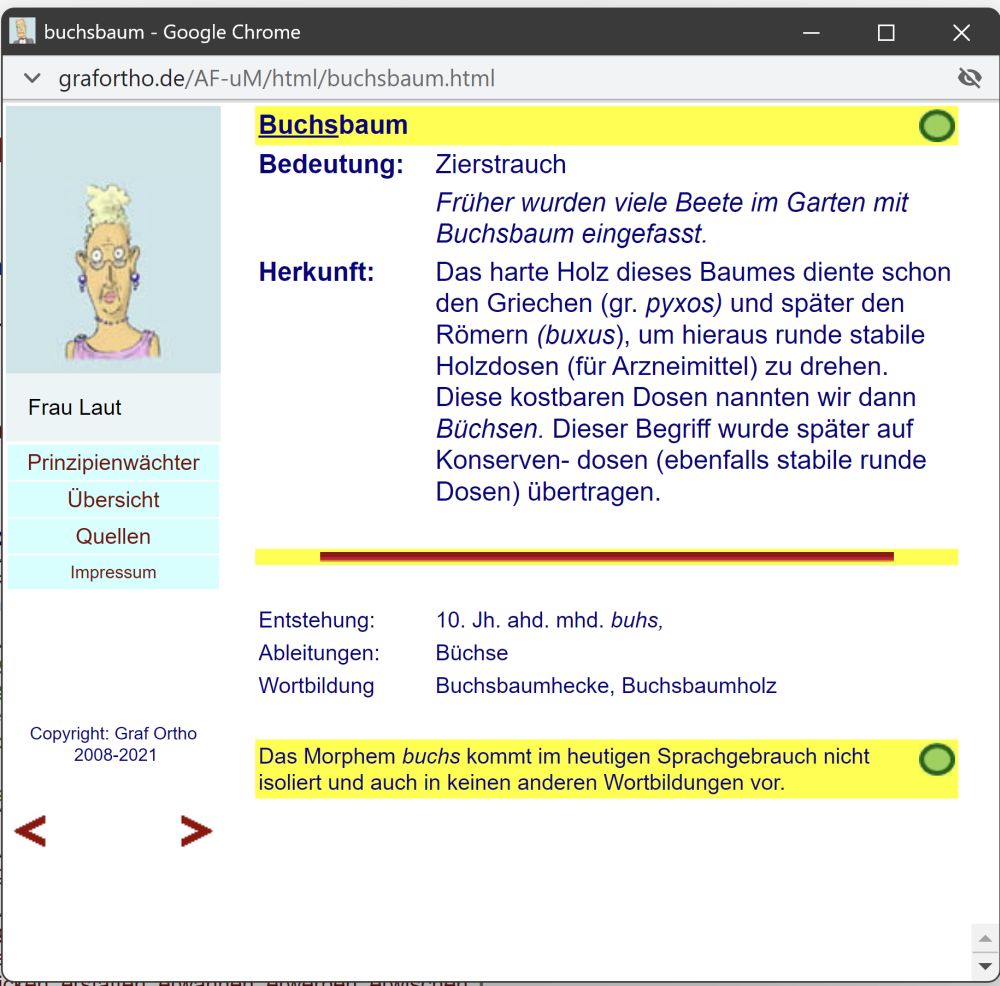Maximize the Chrome window
Screen dimensions: 1000x986
click(x=885, y=33)
